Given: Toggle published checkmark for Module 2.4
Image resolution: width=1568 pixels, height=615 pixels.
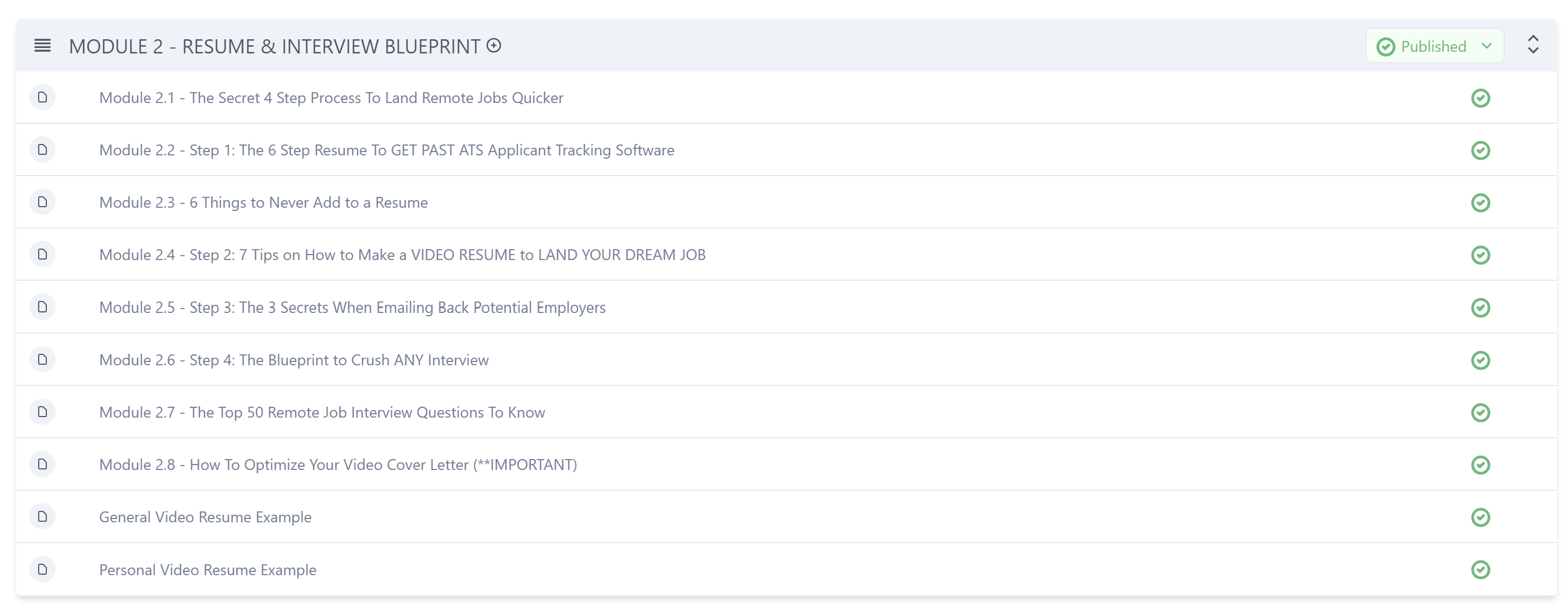Looking at the screenshot, I should pos(1480,255).
